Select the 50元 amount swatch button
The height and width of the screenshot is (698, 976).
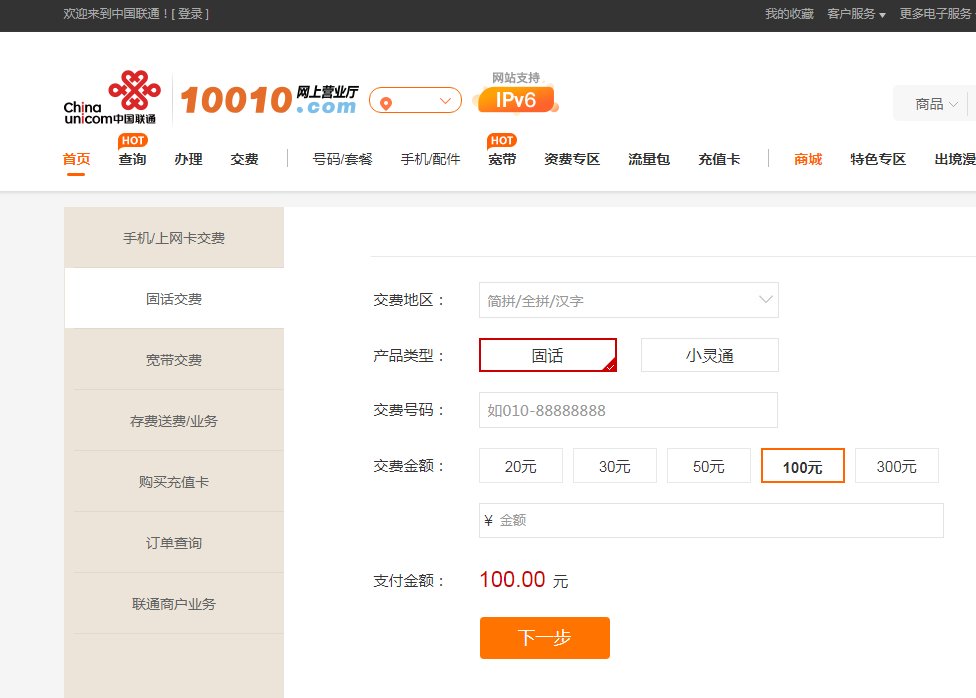[x=708, y=465]
